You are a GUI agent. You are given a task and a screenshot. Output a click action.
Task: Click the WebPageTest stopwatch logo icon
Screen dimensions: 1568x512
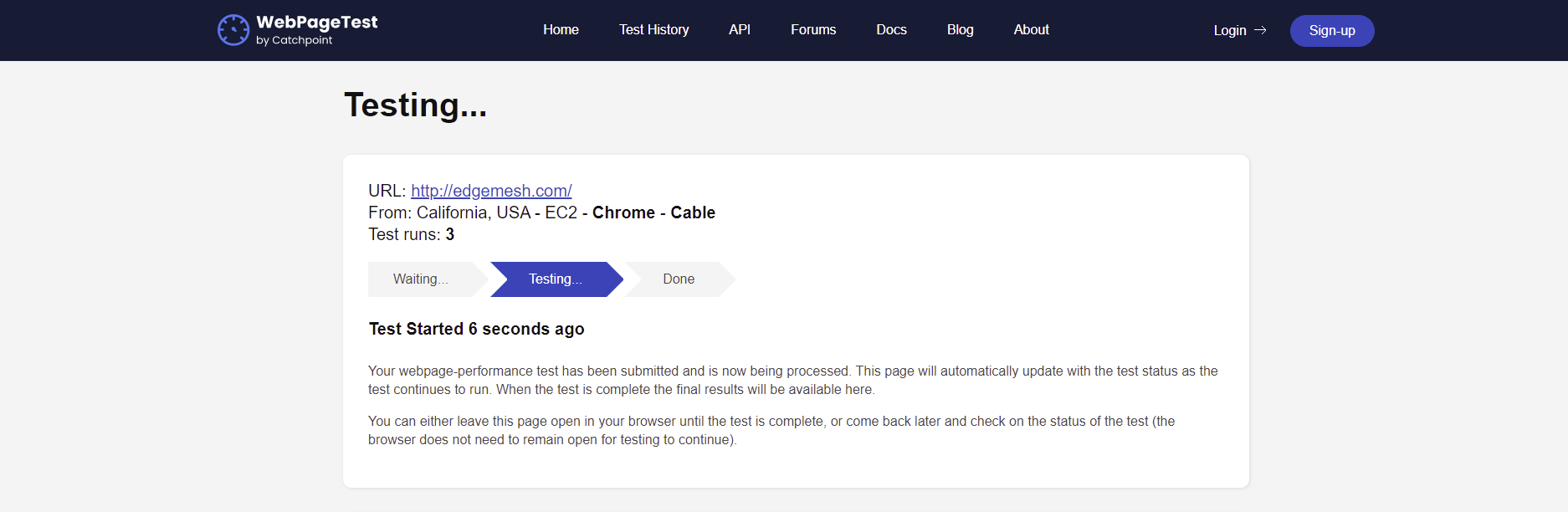point(233,30)
